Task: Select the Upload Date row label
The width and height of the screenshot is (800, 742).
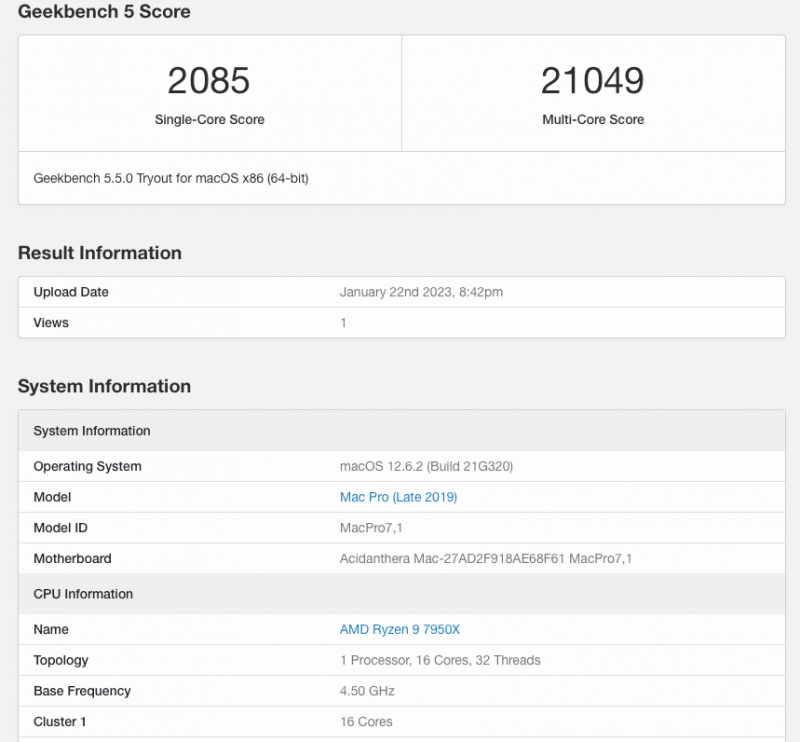Action: [x=71, y=292]
